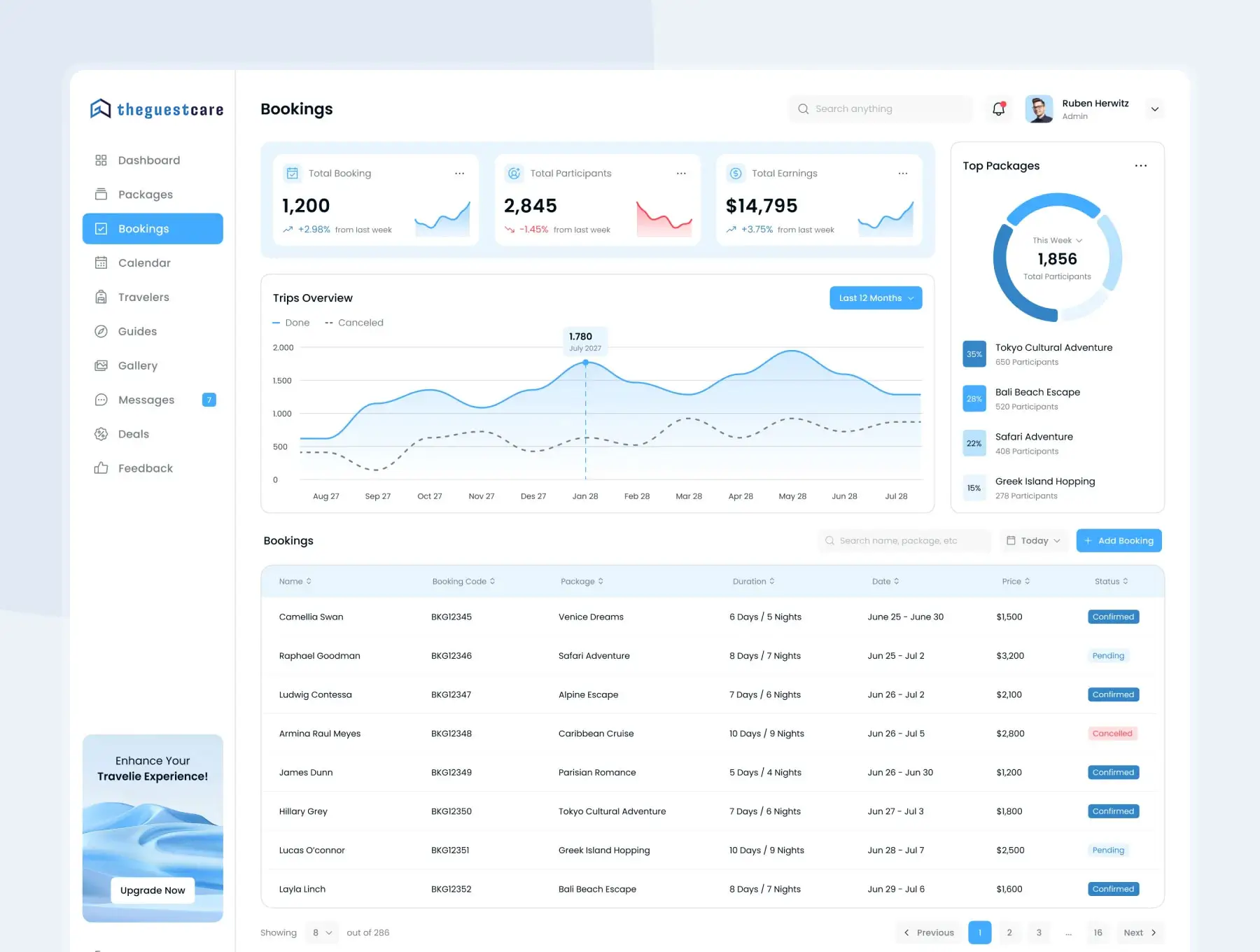Viewport: 1260px width, 952px height.
Task: Sort bookings by Price column
Action: 1016,582
